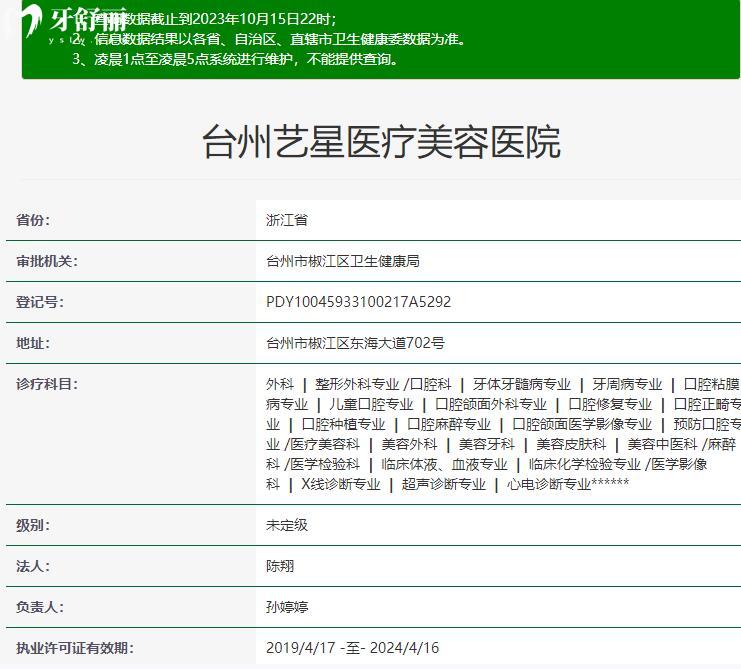Click 超声诊断专业 entry
Image resolution: width=741 pixels, height=669 pixels.
444,484
